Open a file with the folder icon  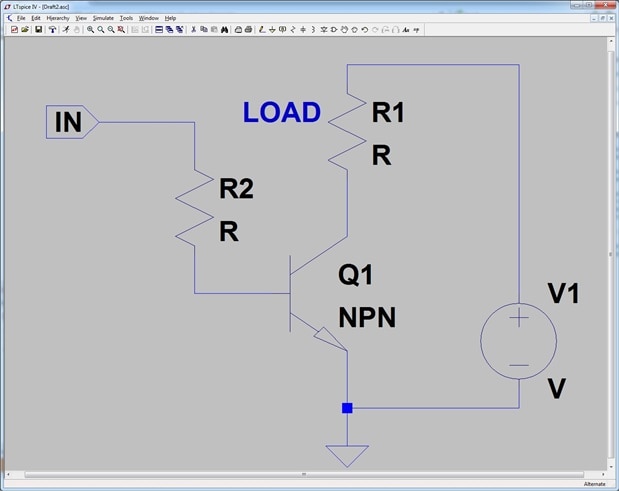click(x=25, y=30)
